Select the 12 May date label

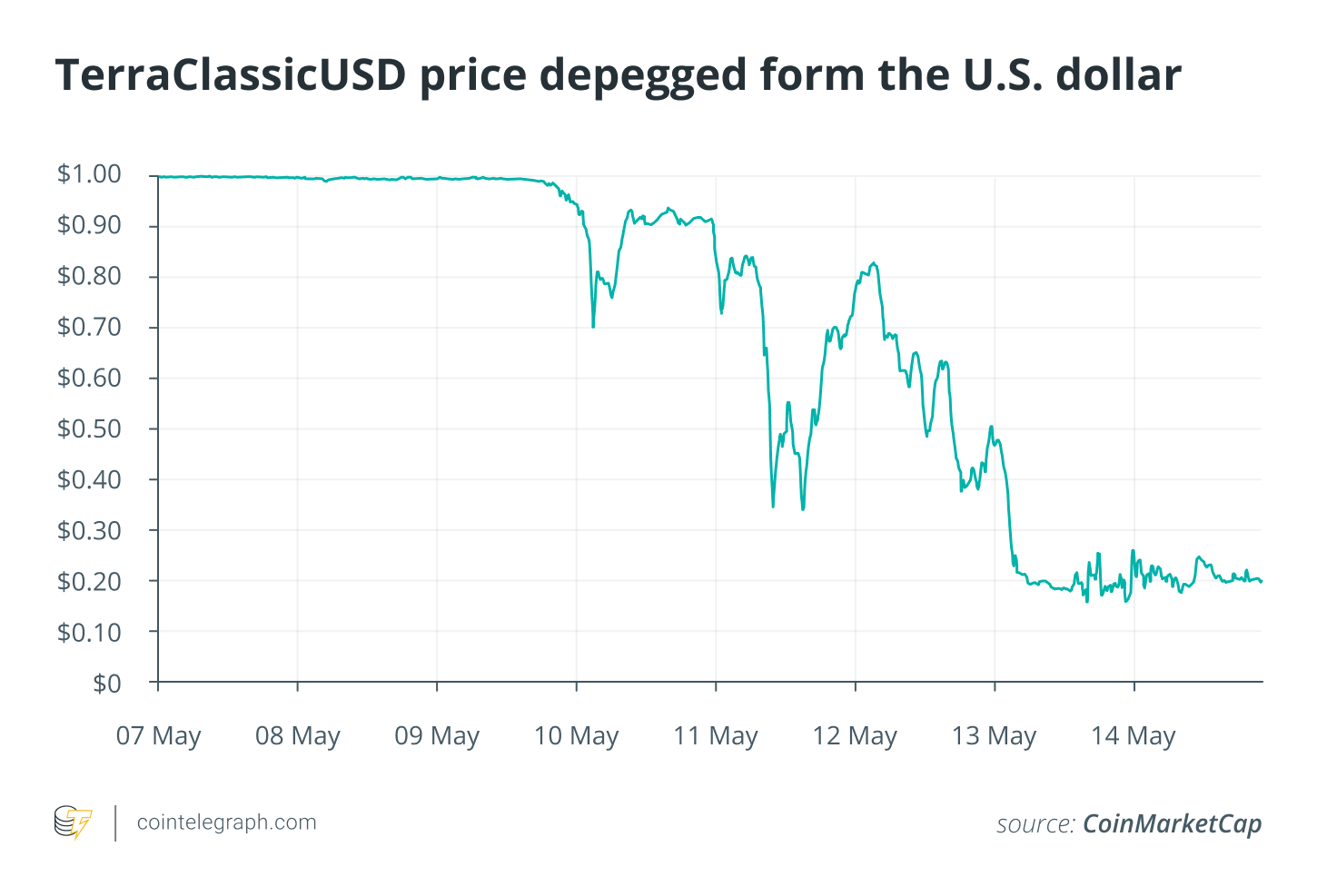855,735
